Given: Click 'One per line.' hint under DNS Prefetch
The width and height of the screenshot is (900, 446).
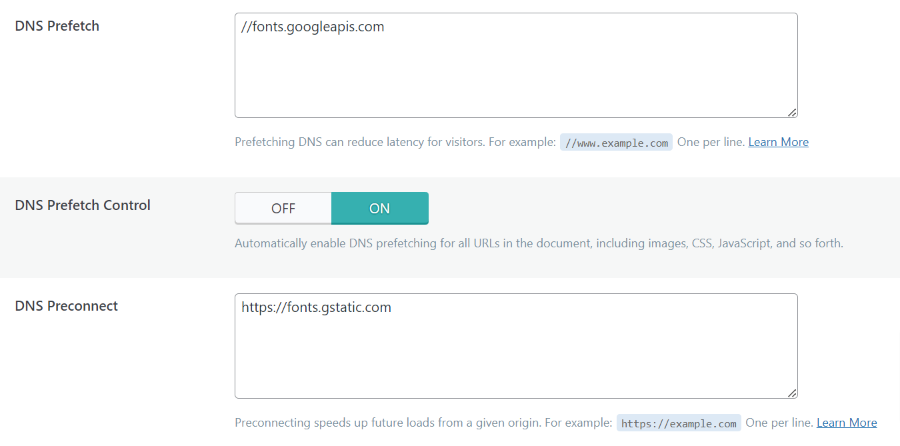Looking at the screenshot, I should [x=710, y=142].
